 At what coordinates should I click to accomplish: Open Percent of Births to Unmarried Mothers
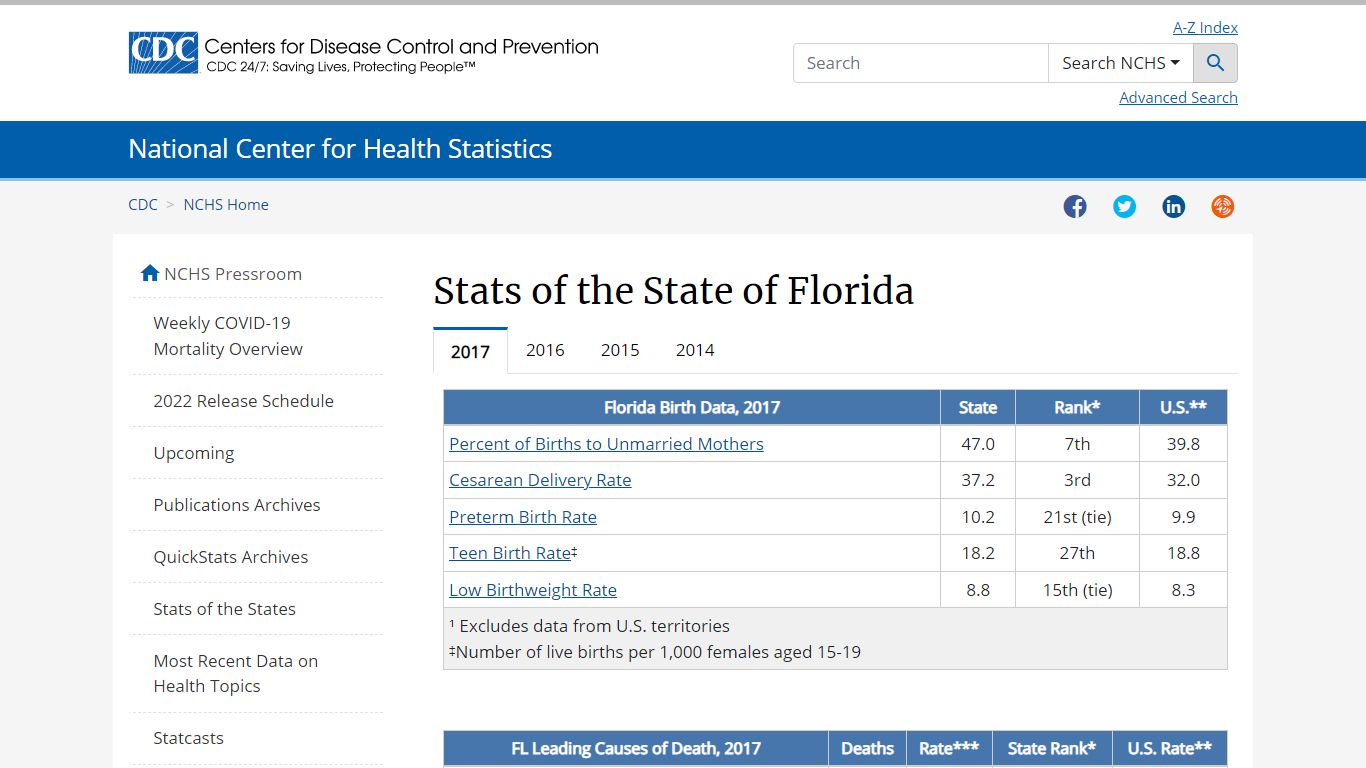point(606,444)
